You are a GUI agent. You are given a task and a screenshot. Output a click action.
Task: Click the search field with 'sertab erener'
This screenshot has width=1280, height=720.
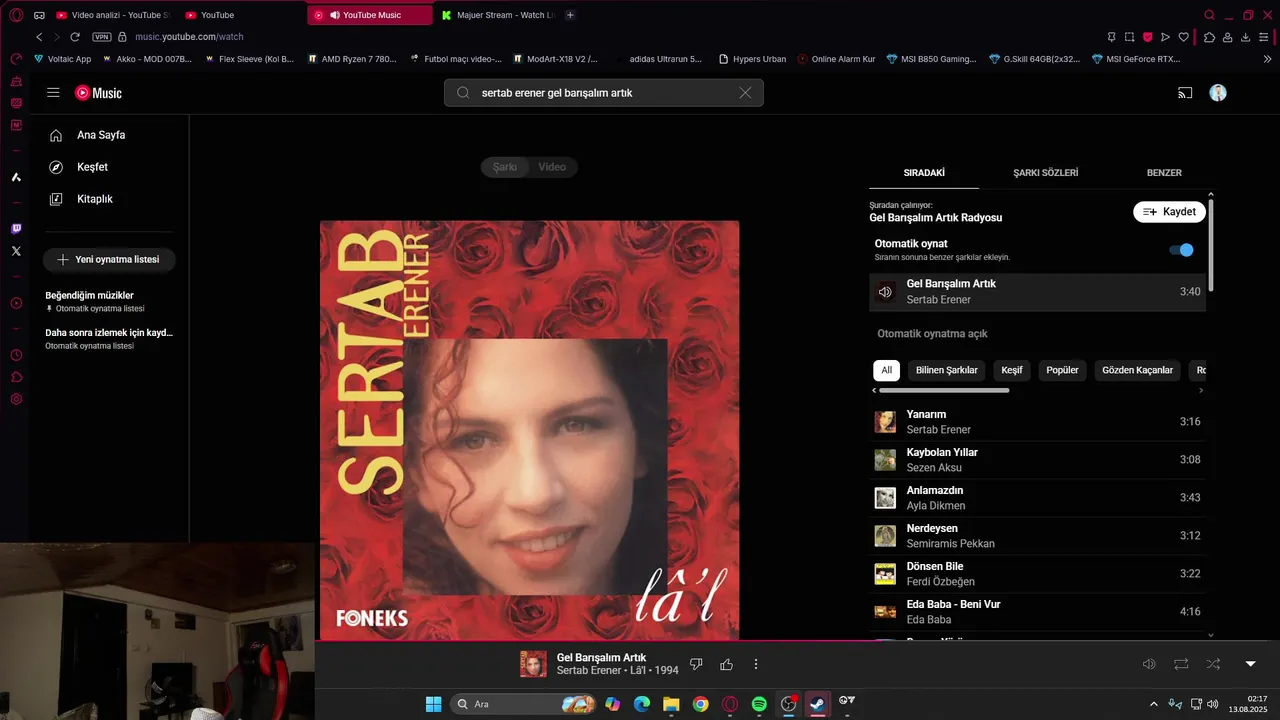(604, 93)
